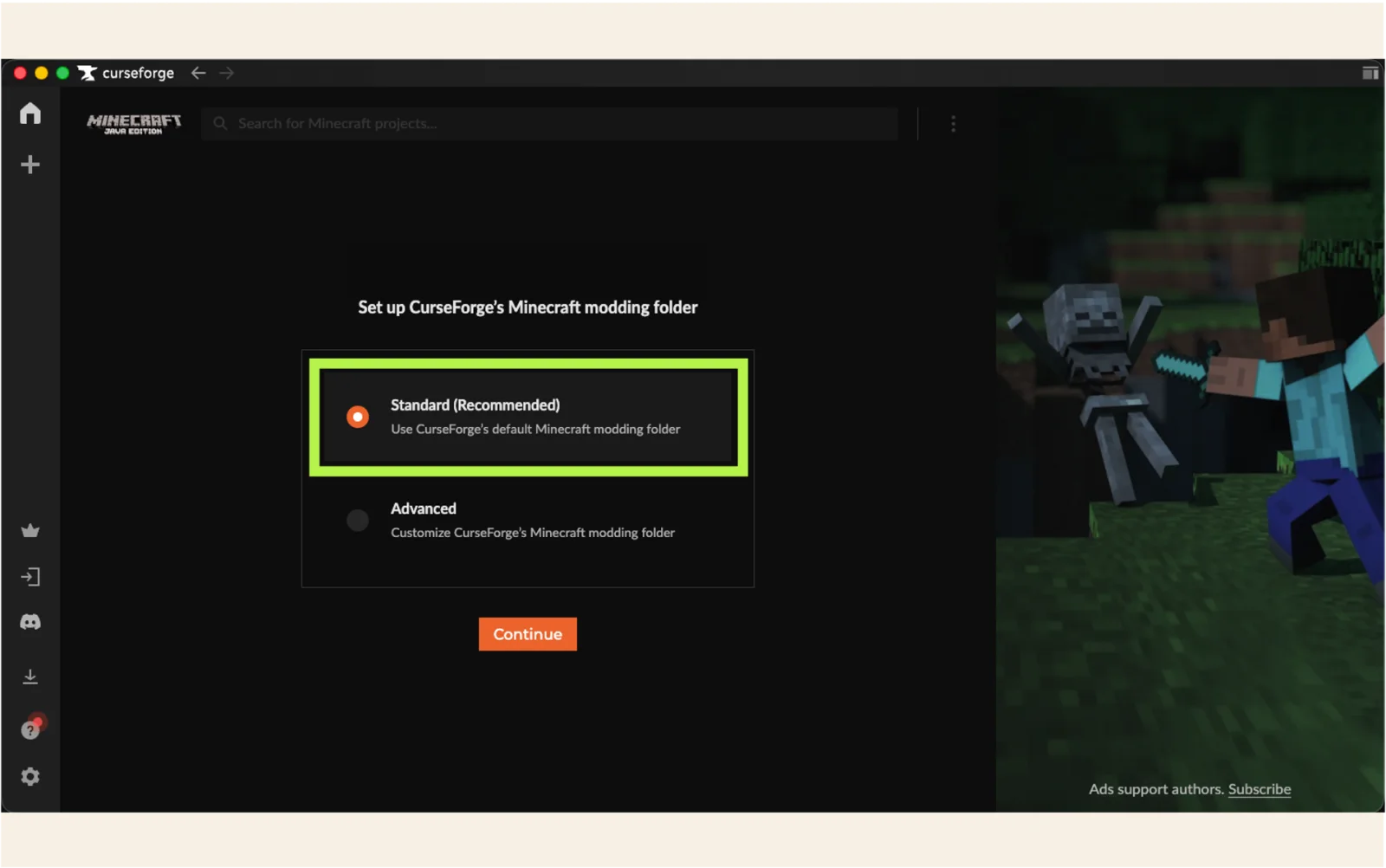Click the Continue button

pos(528,634)
